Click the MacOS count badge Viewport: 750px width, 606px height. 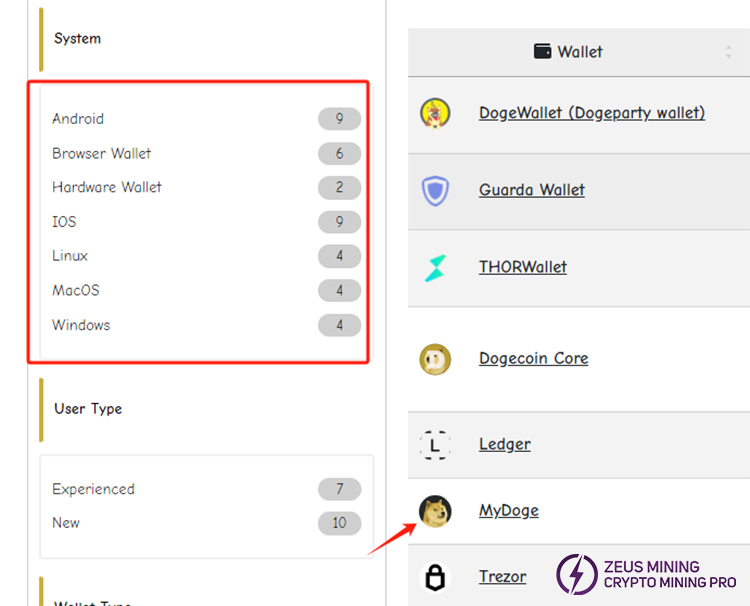coord(339,291)
